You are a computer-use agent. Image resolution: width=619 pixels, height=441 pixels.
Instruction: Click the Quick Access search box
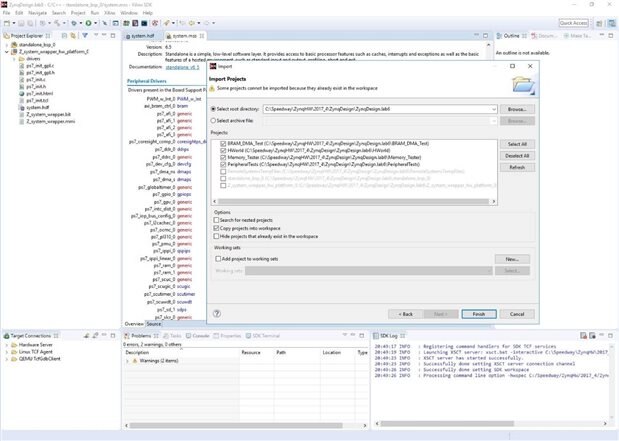tap(573, 22)
